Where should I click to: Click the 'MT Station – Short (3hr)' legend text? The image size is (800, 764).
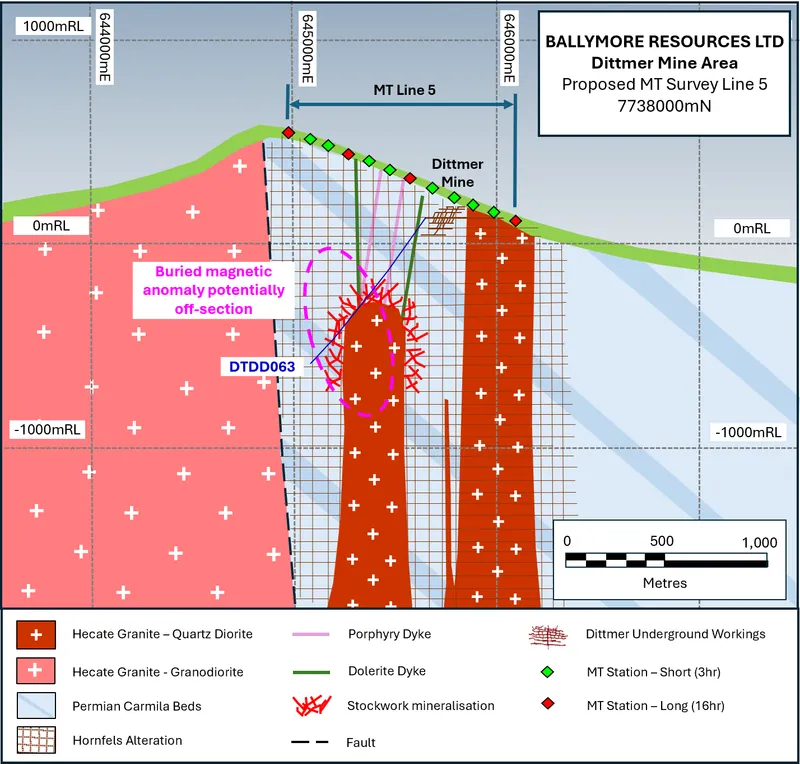coord(654,672)
